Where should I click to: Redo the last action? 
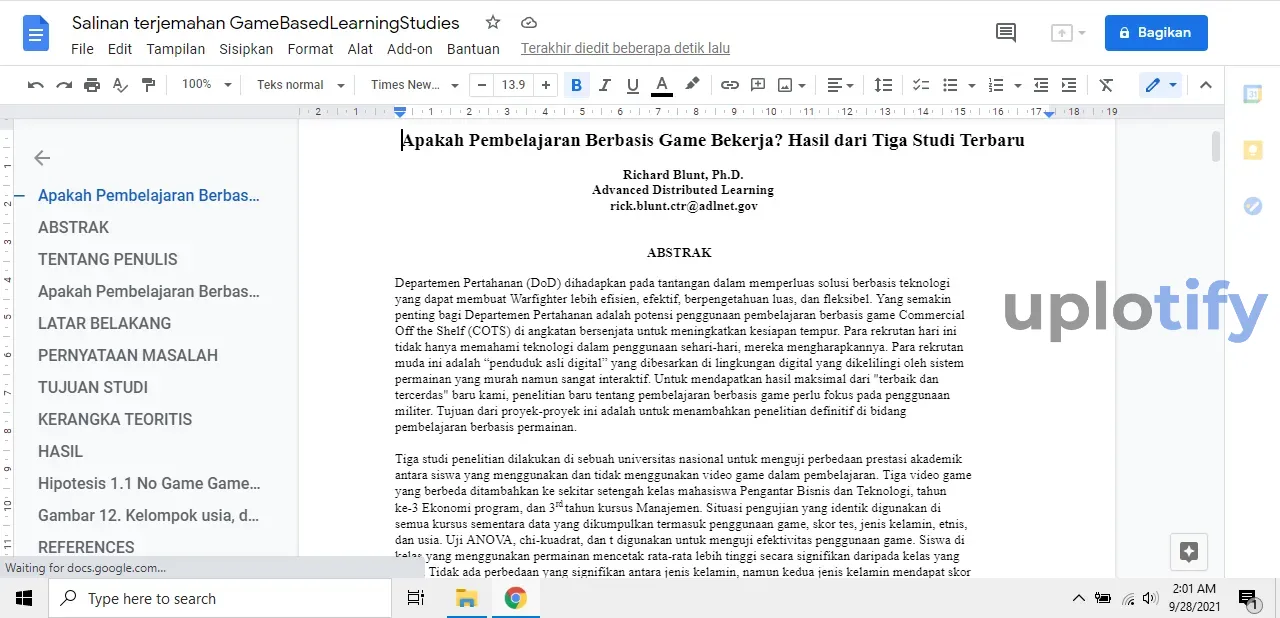coord(64,85)
